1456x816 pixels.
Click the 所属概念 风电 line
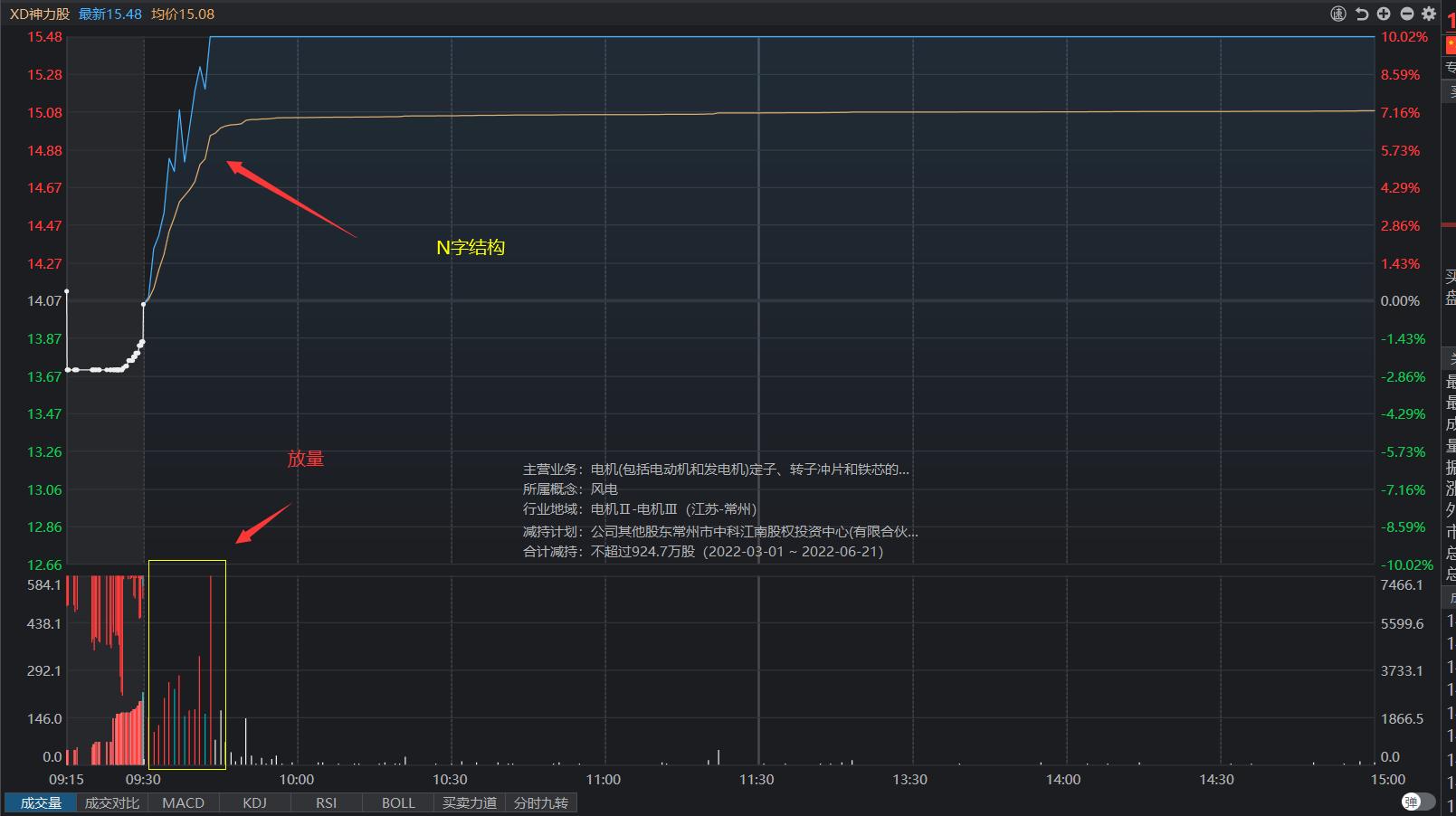tap(570, 489)
